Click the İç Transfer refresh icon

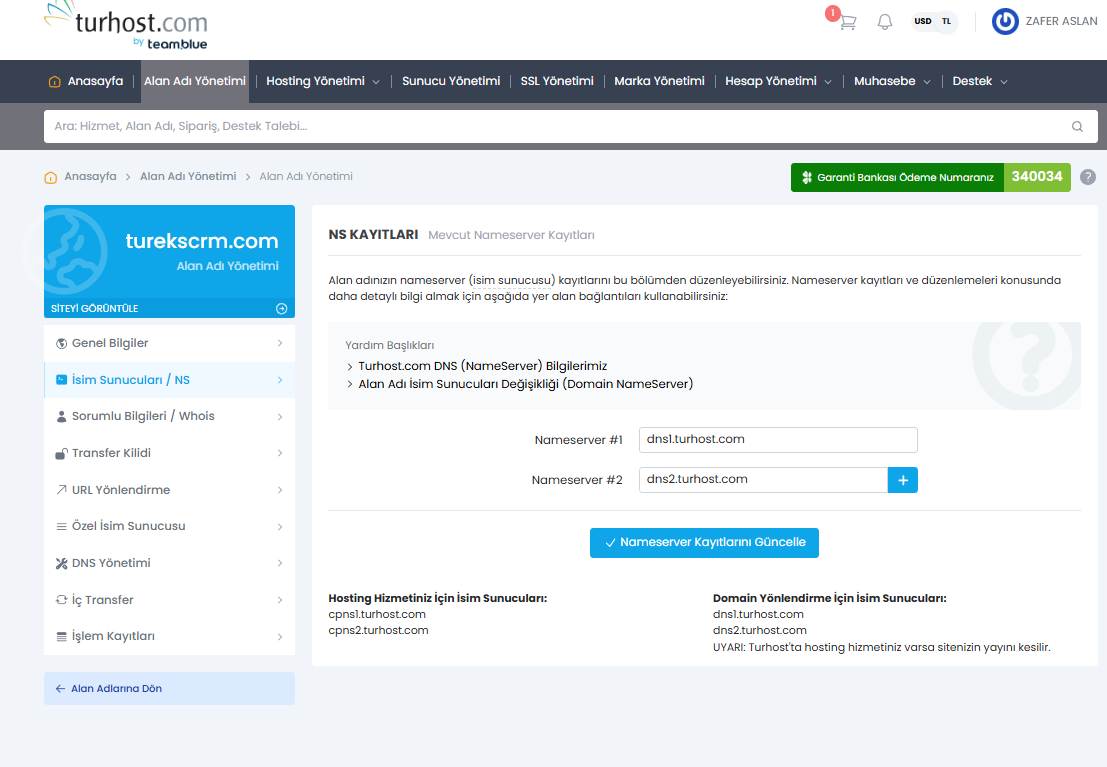pos(61,600)
